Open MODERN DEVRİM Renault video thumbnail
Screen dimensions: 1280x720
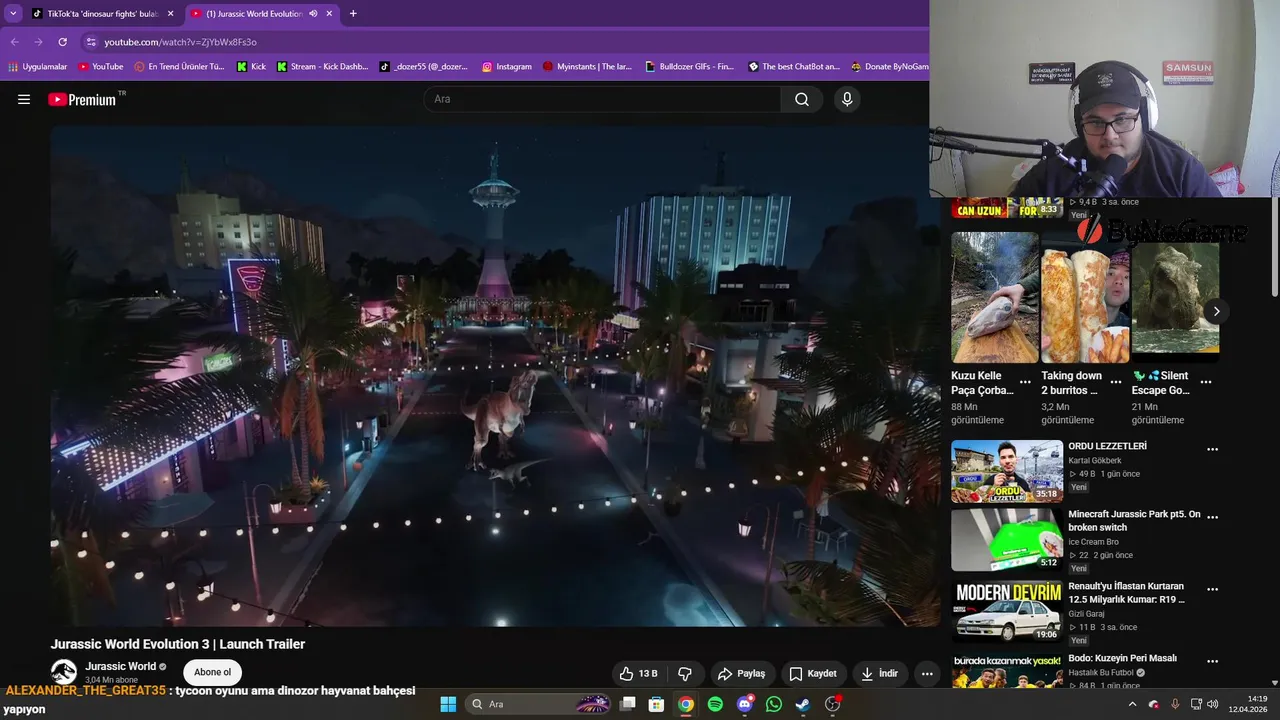pyautogui.click(x=1007, y=611)
